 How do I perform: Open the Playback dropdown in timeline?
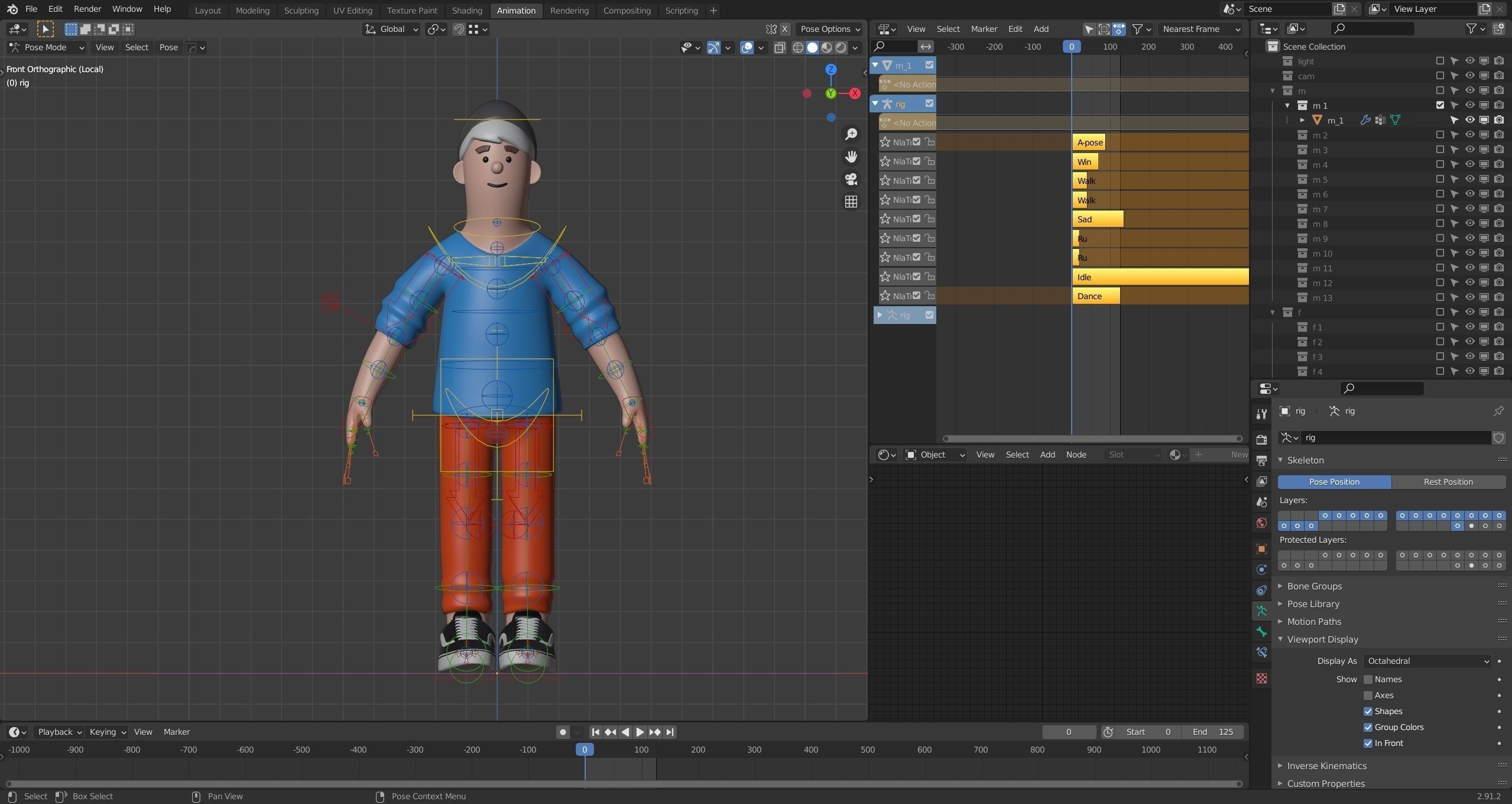(x=59, y=732)
